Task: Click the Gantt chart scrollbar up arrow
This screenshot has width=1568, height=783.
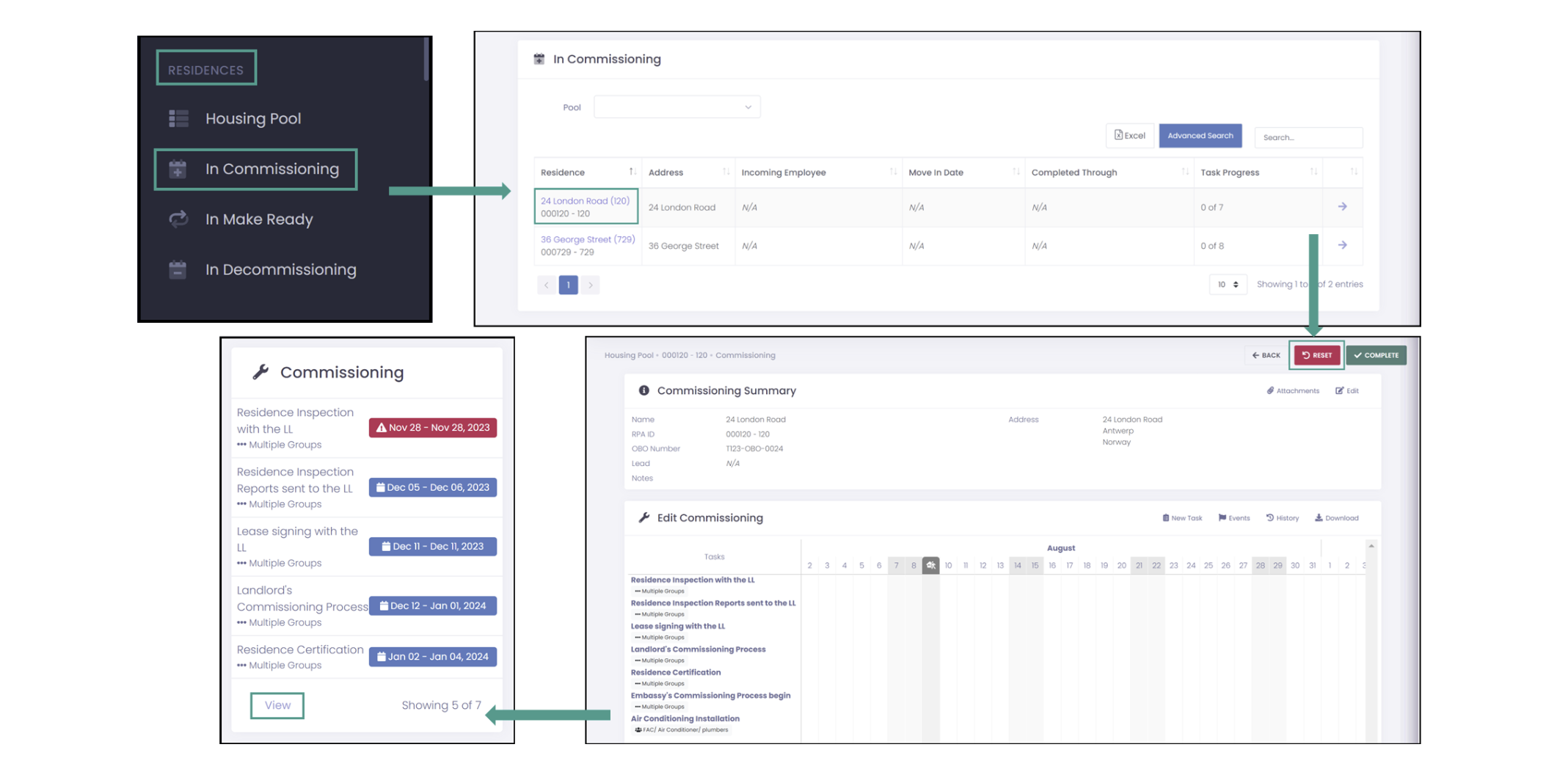Action: click(x=1371, y=546)
